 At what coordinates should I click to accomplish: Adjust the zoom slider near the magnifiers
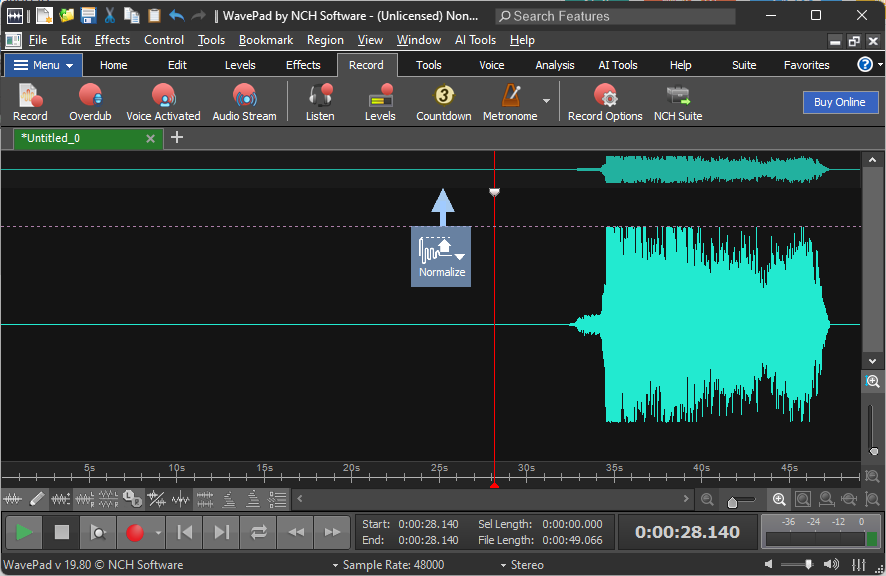tap(738, 499)
